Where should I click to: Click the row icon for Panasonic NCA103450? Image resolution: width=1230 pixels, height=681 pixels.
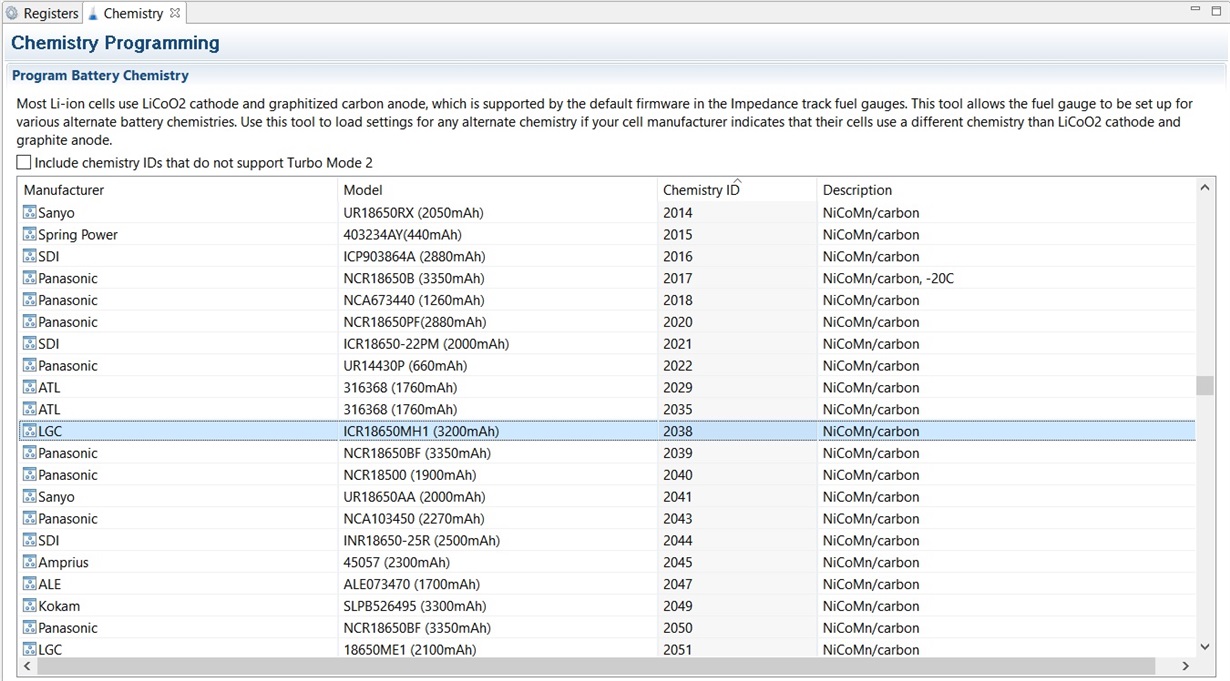tap(29, 519)
